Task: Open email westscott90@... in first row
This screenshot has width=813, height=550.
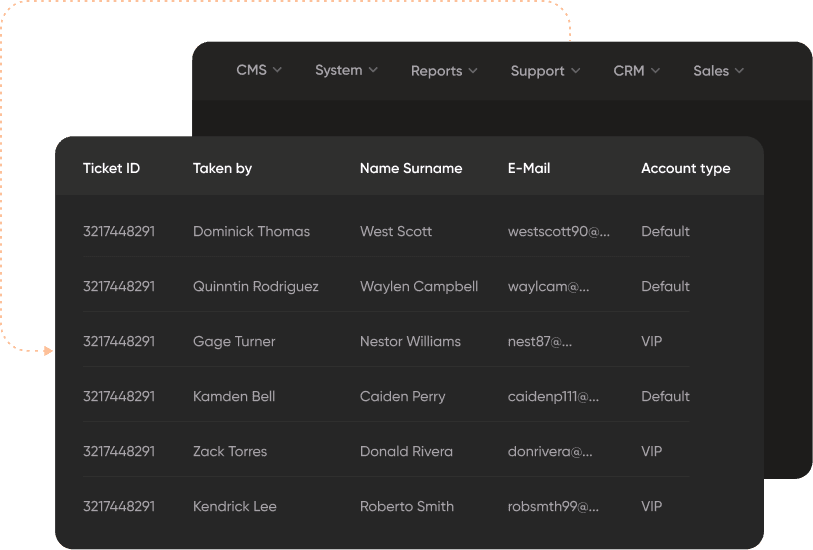Action: [558, 231]
